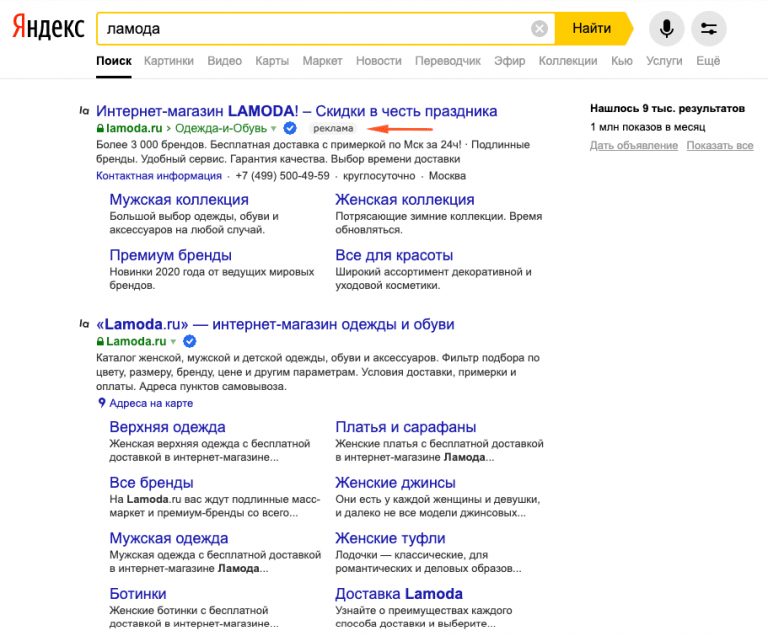
Task: Focus the search box containing ламода
Action: [x=313, y=29]
